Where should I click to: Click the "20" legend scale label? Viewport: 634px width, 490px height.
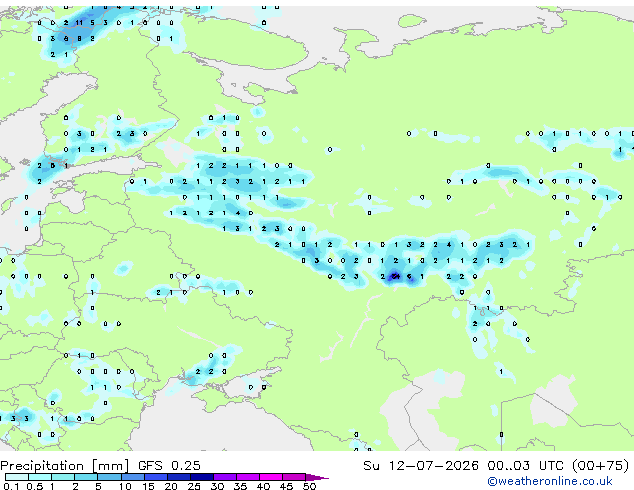pyautogui.click(x=171, y=486)
